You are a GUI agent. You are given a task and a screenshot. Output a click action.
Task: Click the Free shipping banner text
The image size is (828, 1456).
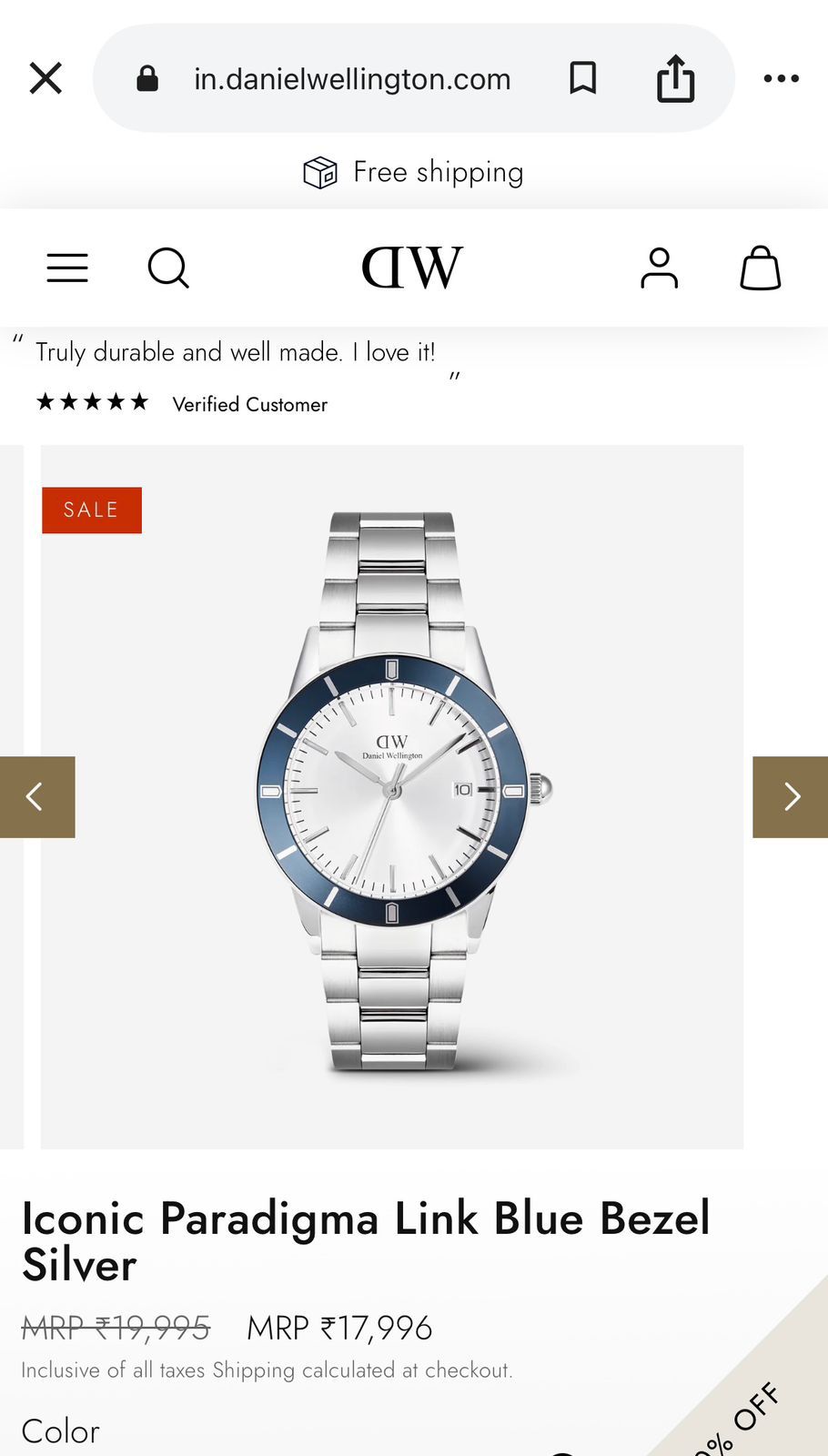click(438, 172)
